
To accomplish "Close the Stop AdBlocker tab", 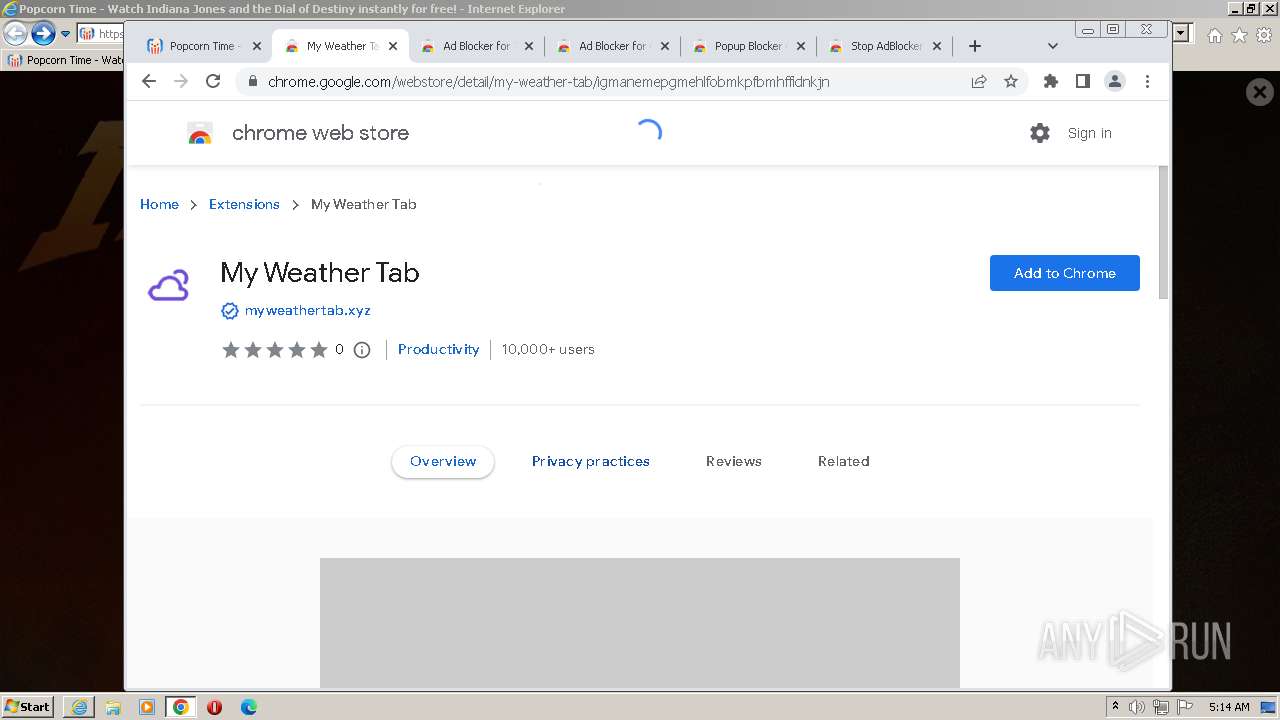I will pyautogui.click(x=937, y=46).
